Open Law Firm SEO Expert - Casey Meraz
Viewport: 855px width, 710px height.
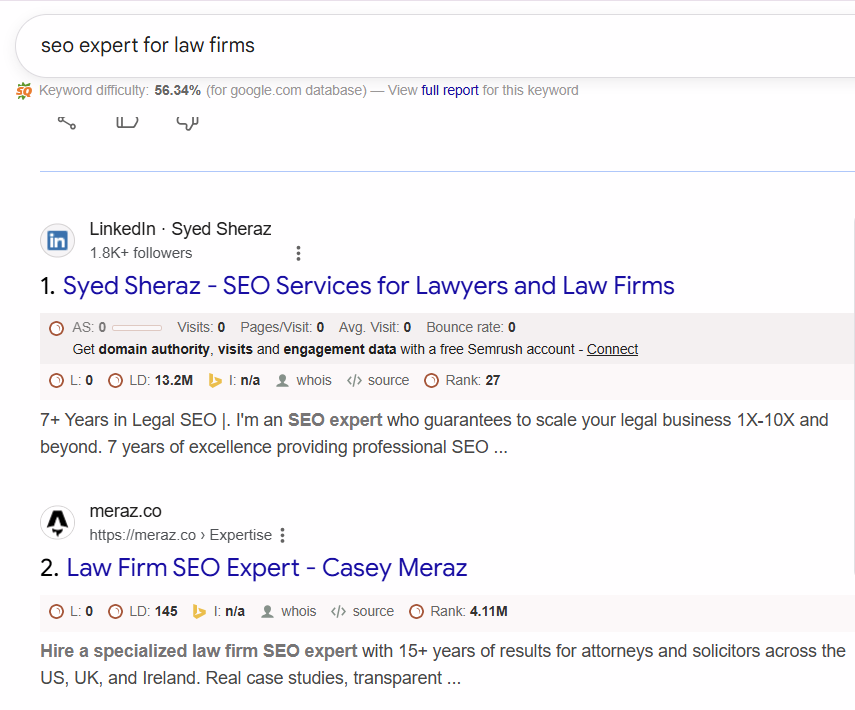point(267,568)
